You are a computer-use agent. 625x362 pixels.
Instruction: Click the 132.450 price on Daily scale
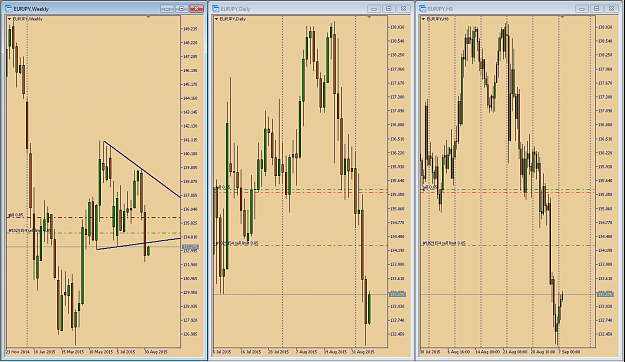coord(397,334)
